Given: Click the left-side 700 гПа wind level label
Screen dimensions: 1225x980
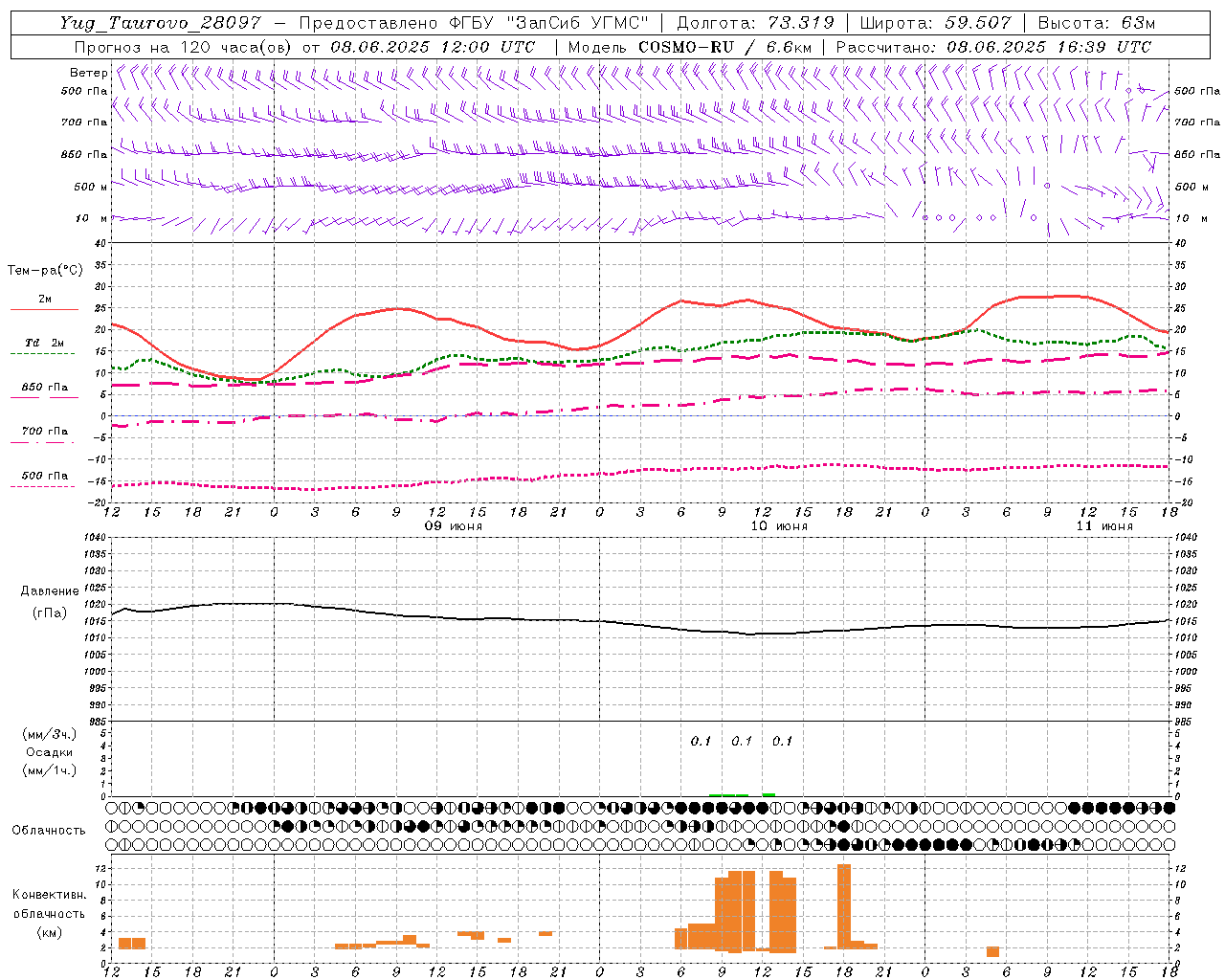Looking at the screenshot, I should pos(84,122).
